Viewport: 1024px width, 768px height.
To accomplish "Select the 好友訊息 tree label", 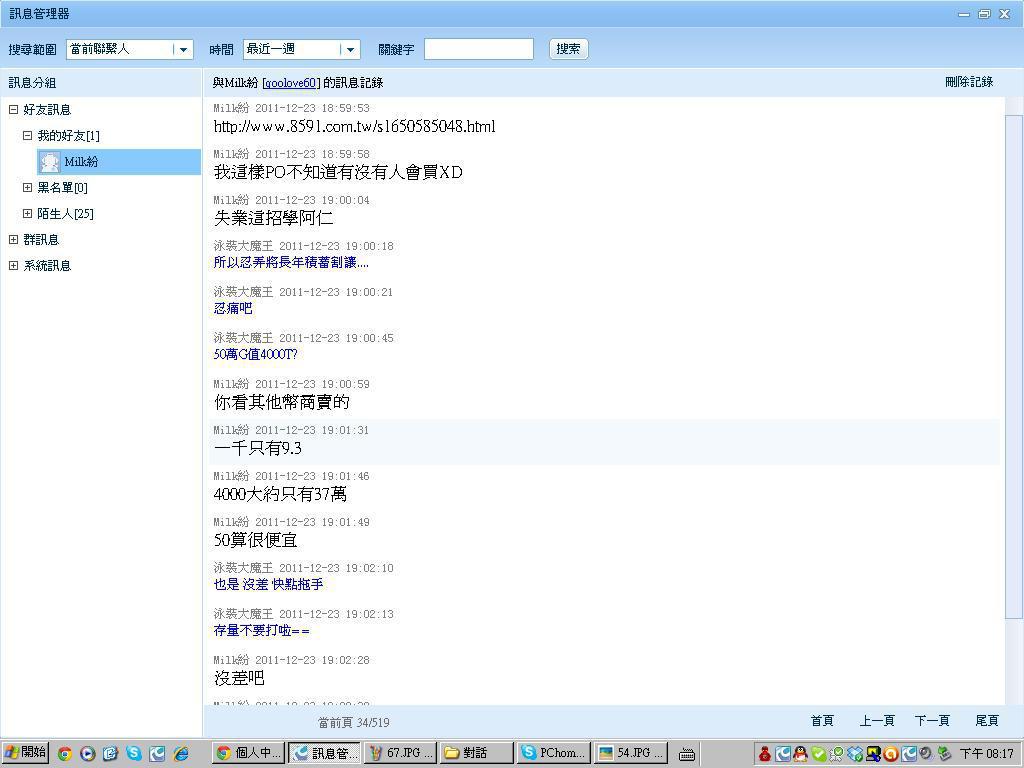I will coord(47,110).
